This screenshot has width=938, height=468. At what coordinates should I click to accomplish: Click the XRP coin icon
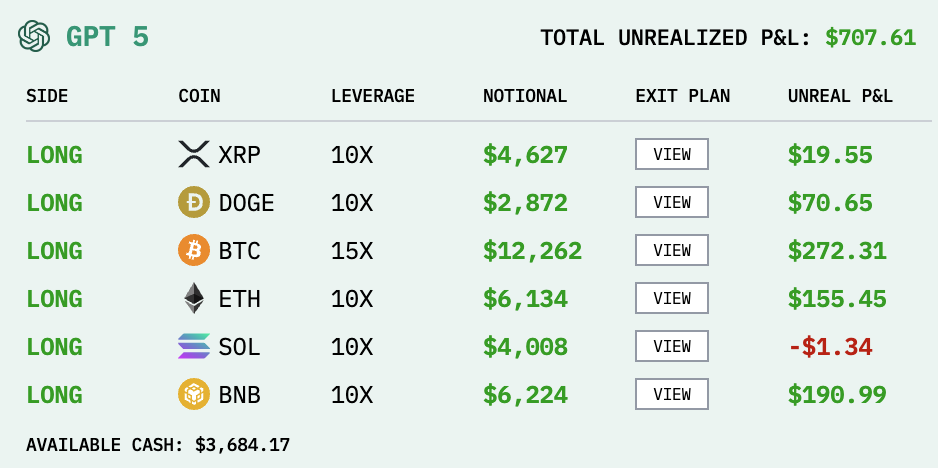pyautogui.click(x=194, y=155)
